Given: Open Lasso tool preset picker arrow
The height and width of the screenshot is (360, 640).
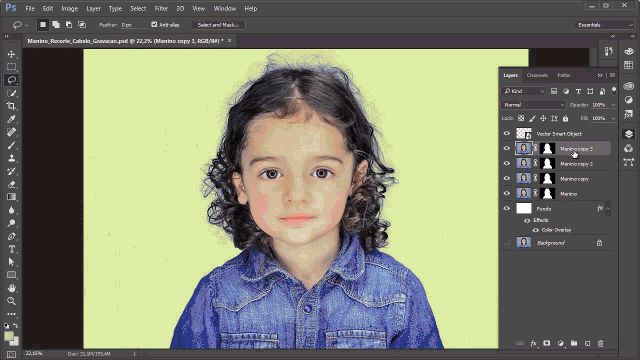Looking at the screenshot, I should point(27,25).
